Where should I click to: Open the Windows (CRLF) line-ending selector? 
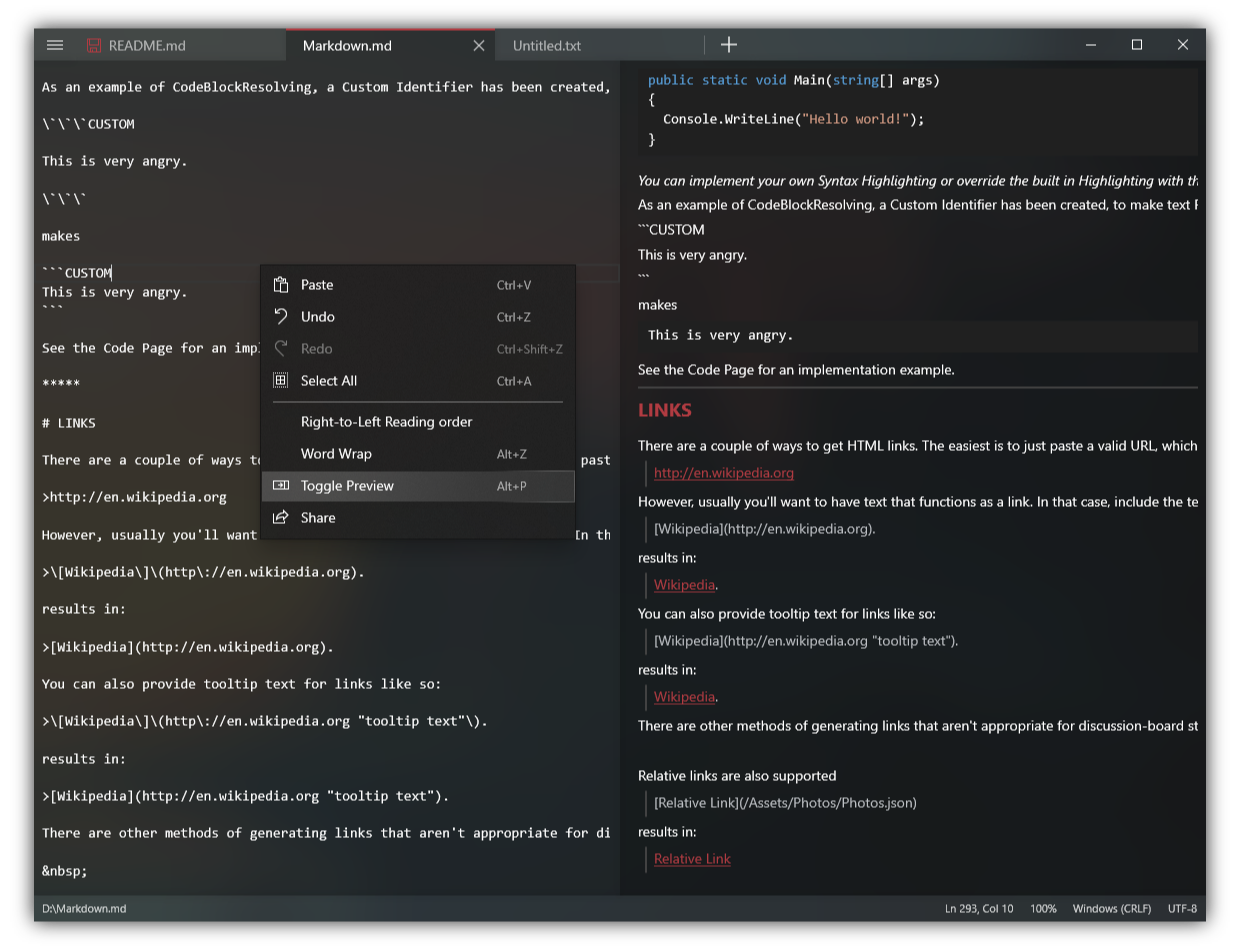(1111, 908)
